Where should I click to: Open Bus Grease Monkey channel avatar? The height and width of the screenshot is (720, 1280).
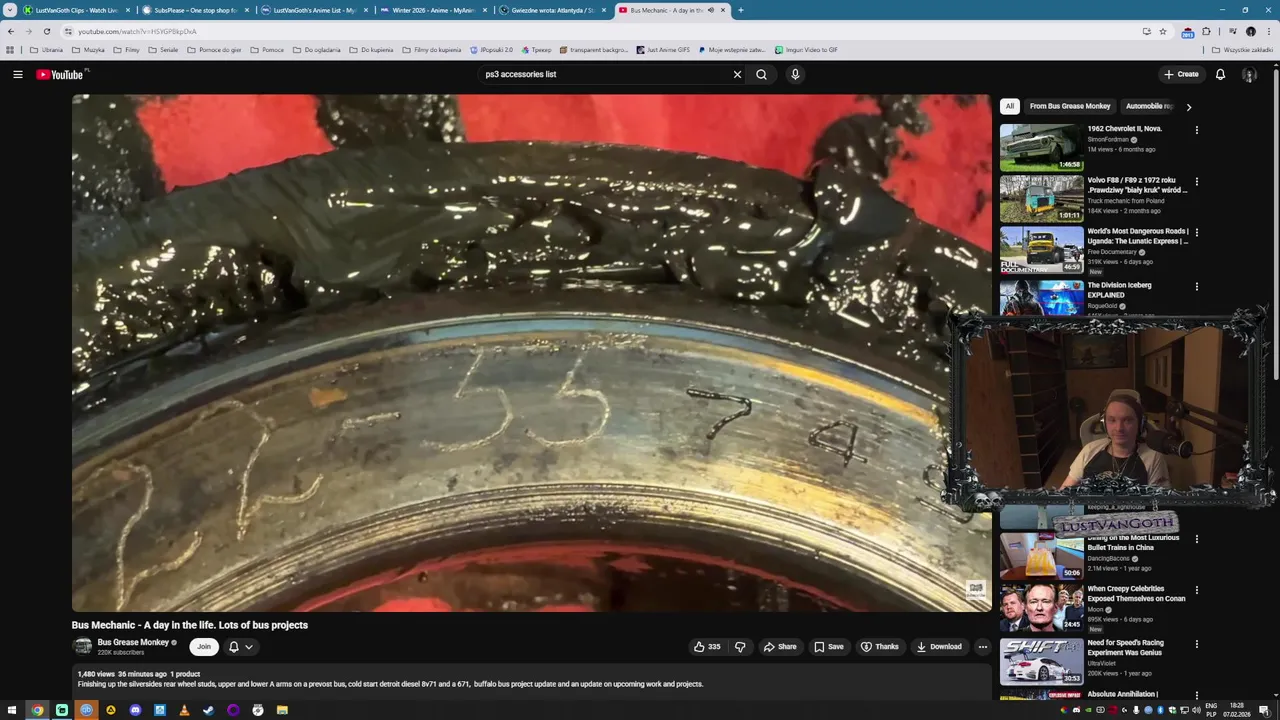click(82, 647)
